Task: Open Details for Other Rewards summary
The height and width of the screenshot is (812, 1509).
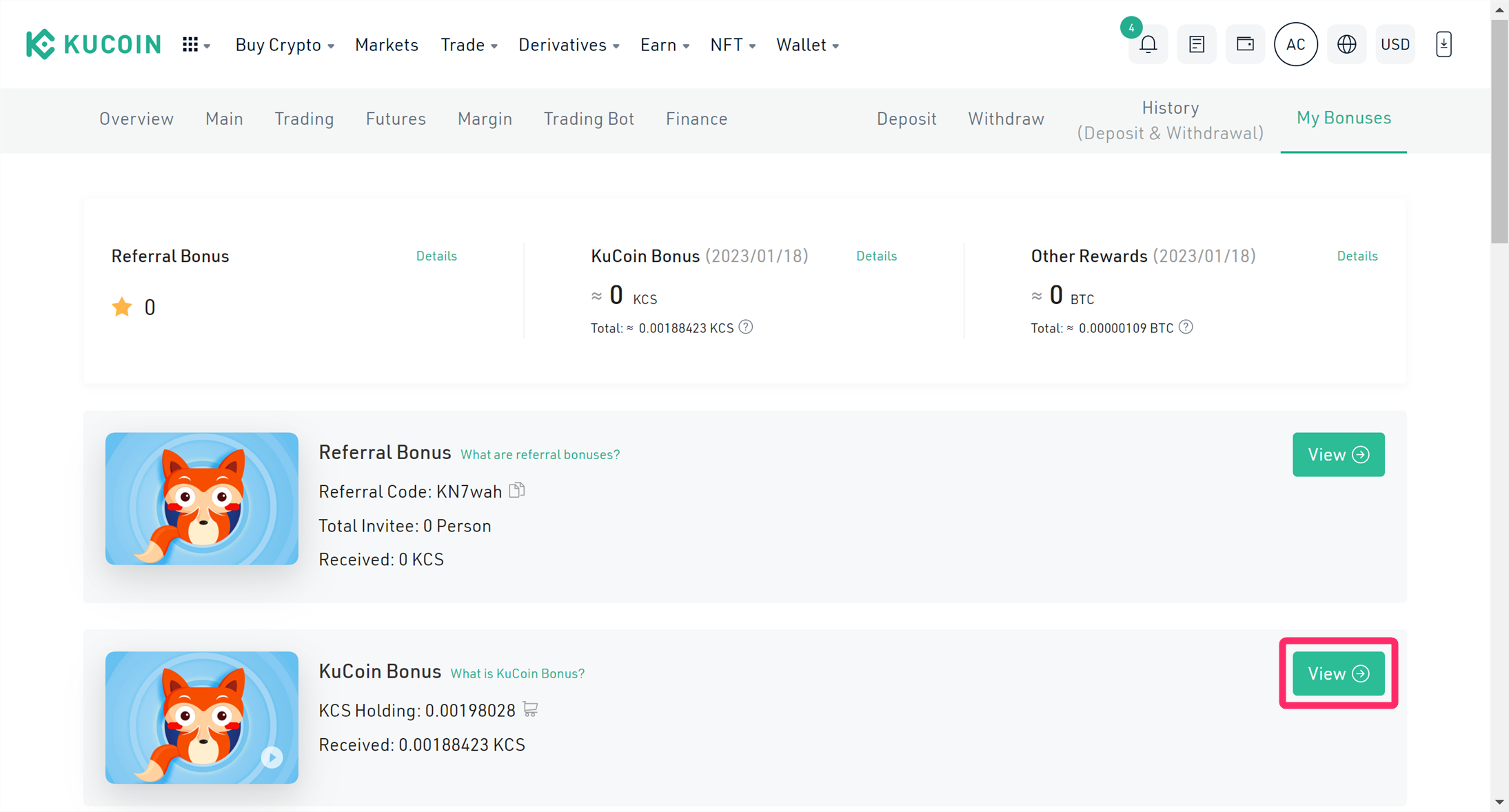Action: tap(1357, 256)
